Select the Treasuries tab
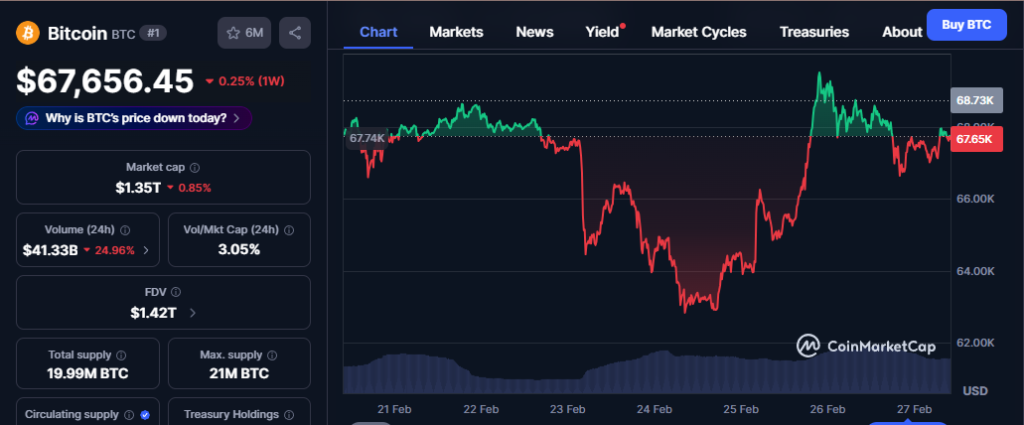The height and width of the screenshot is (425, 1024). pyautogui.click(x=814, y=32)
